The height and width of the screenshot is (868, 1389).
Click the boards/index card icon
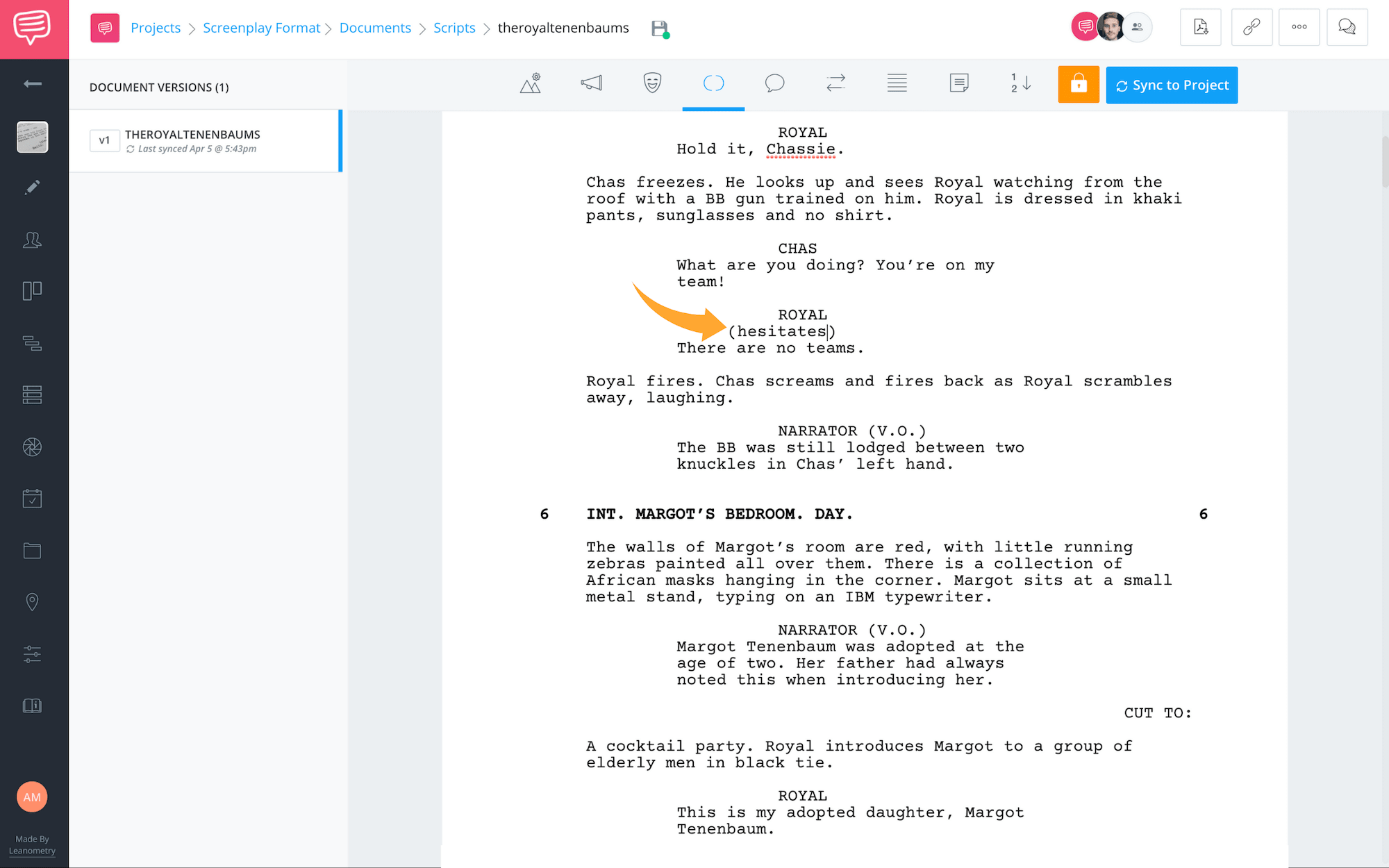point(31,291)
